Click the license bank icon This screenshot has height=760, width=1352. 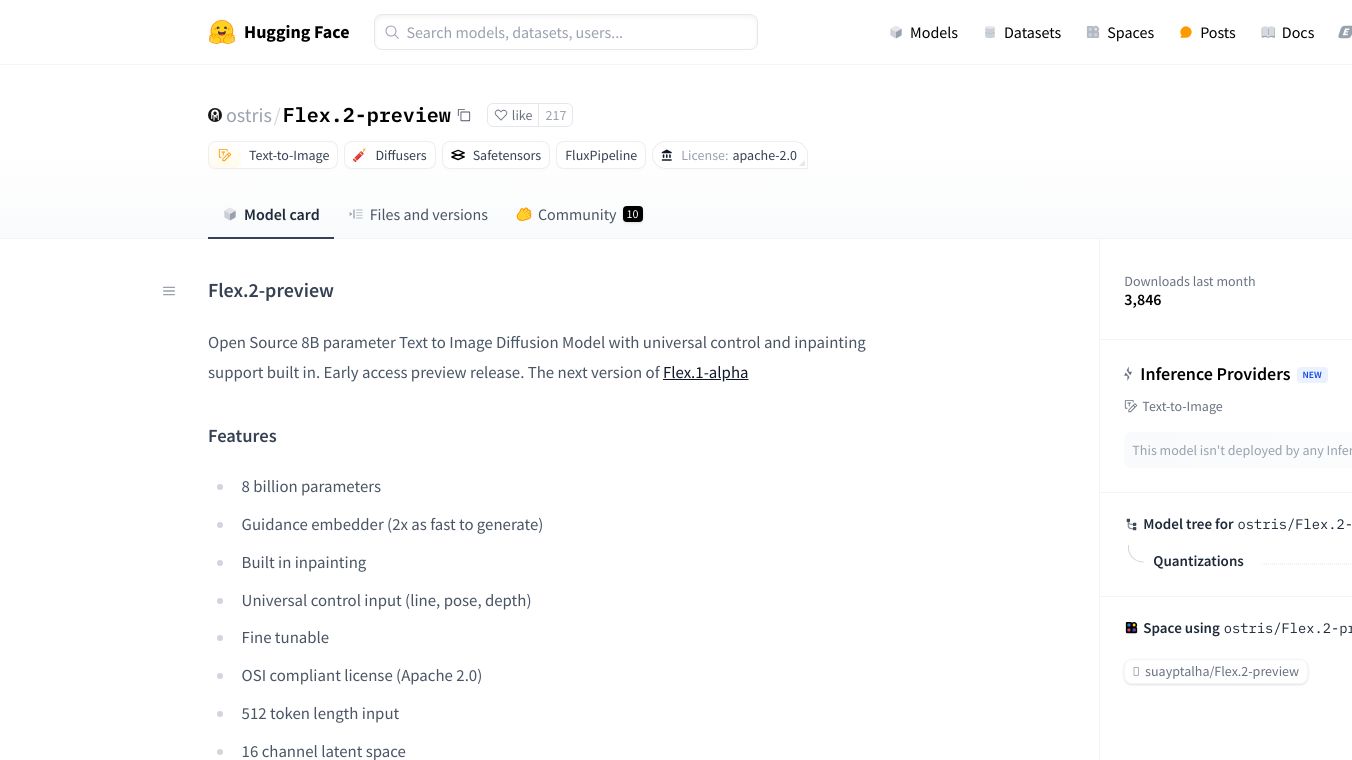[667, 155]
